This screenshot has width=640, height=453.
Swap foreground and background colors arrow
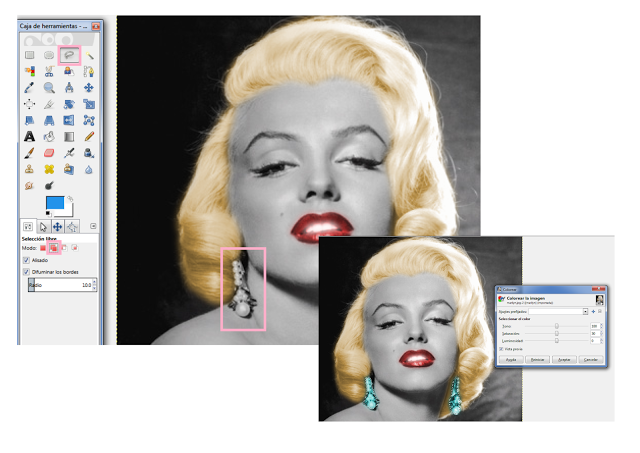[x=70, y=199]
